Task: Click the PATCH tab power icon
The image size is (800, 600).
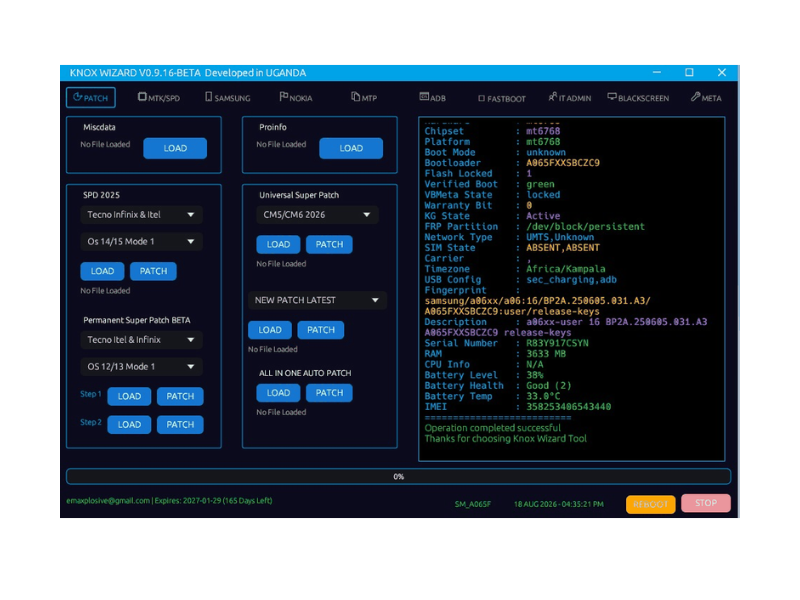Action: point(77,97)
